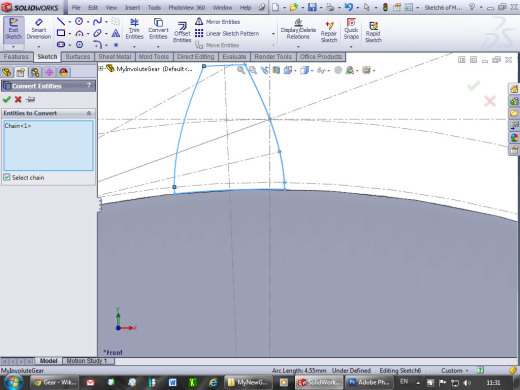Collapse the Entities to Convert section
The height and width of the screenshot is (390, 520).
coord(89,113)
